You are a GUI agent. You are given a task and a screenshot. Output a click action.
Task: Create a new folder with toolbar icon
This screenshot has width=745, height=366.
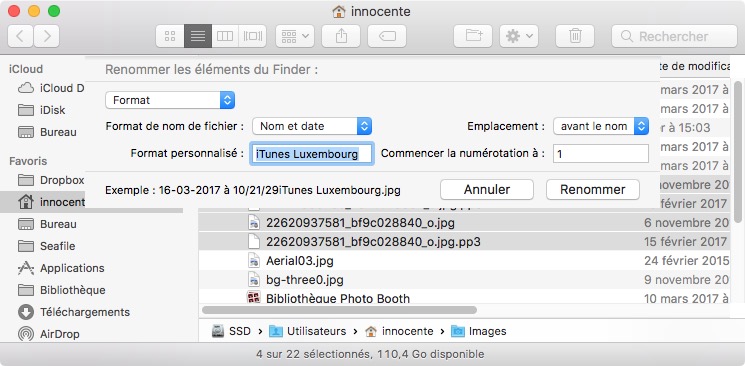coord(473,36)
